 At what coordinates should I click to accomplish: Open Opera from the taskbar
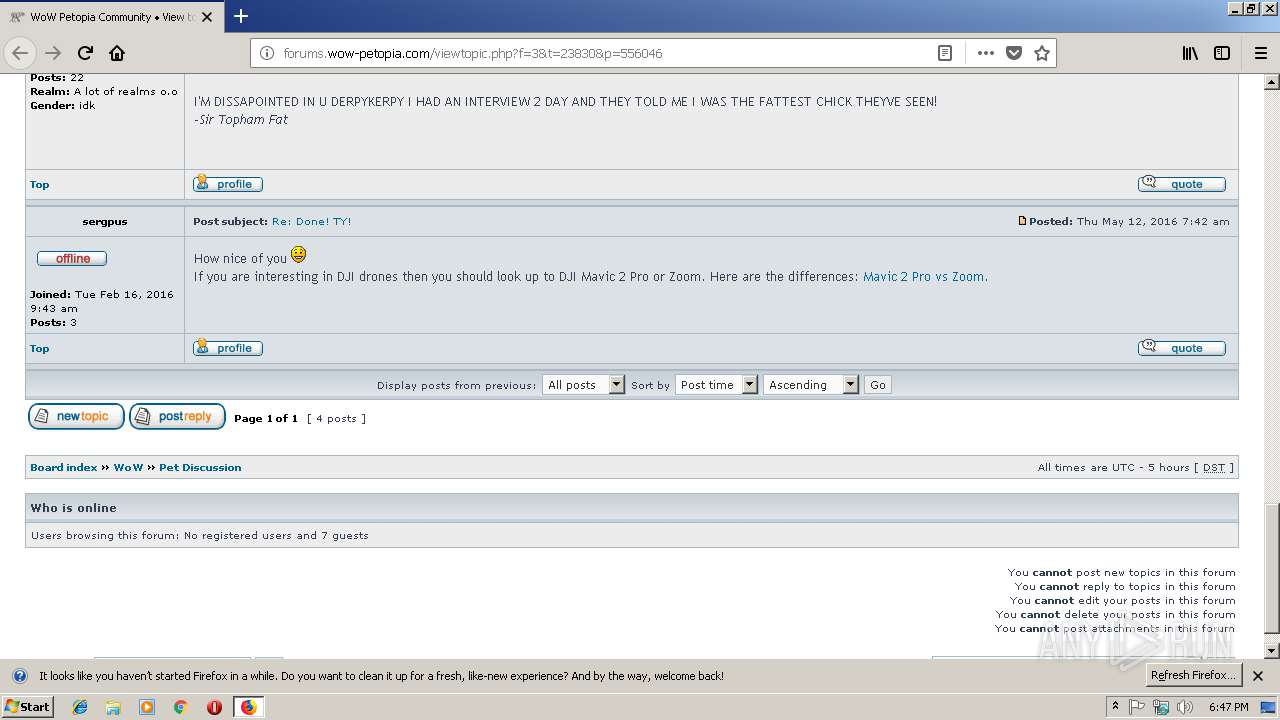(214, 707)
